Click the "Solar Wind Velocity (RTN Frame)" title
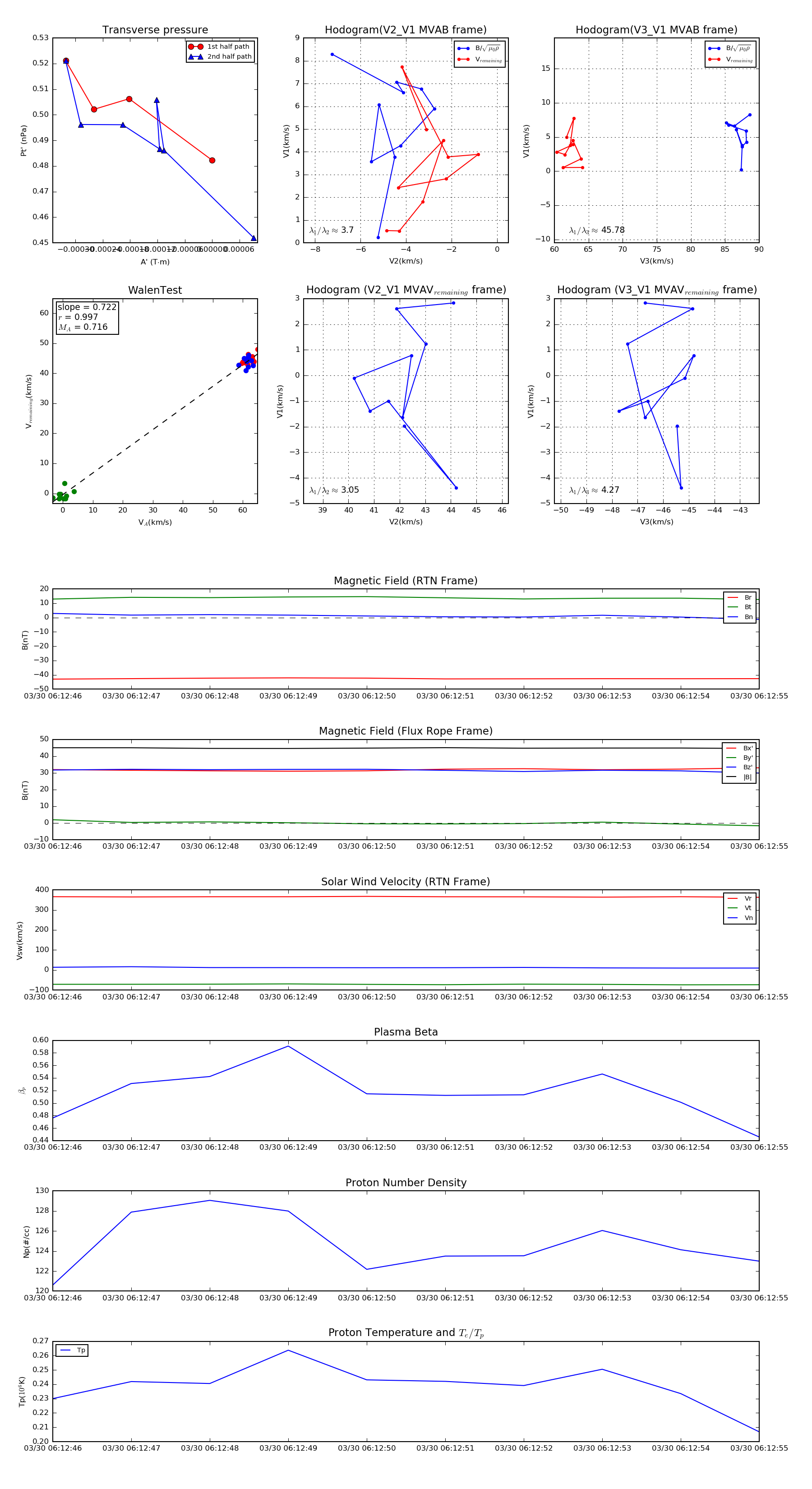Image resolution: width=812 pixels, height=1489 pixels. 405,882
